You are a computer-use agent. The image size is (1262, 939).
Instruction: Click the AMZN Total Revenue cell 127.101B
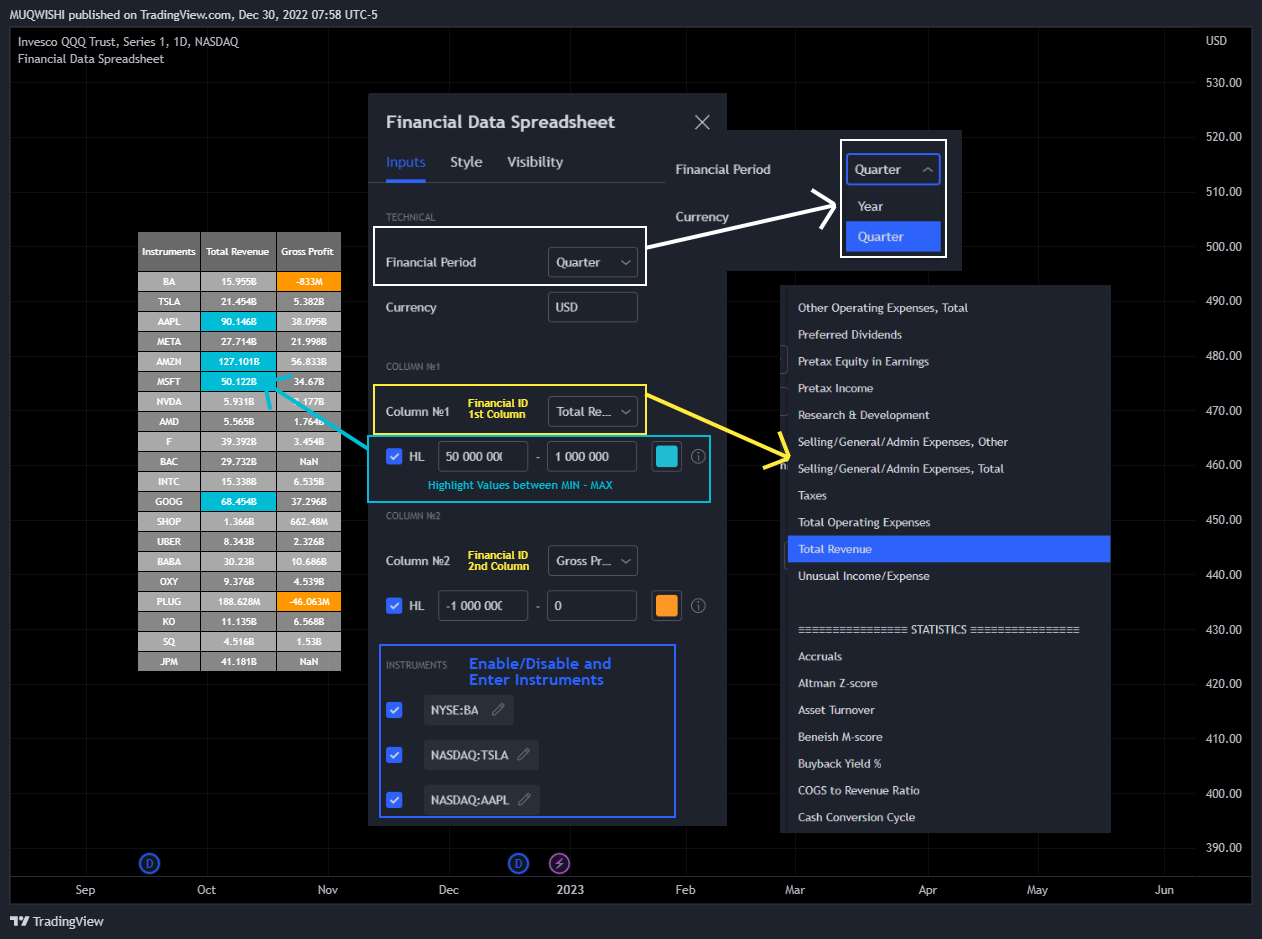pyautogui.click(x=238, y=361)
